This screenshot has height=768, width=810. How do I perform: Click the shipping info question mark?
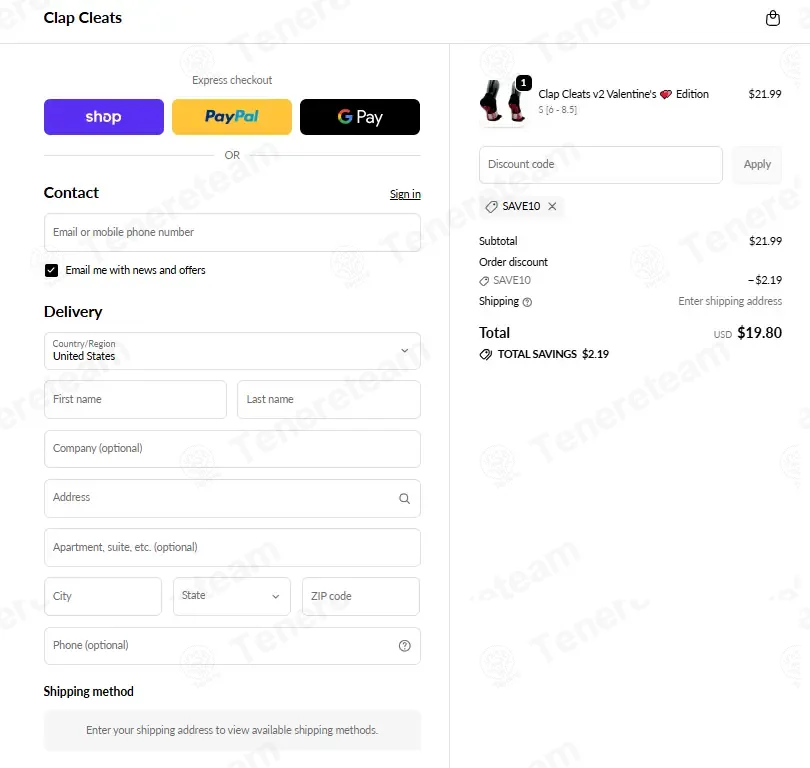click(x=527, y=302)
